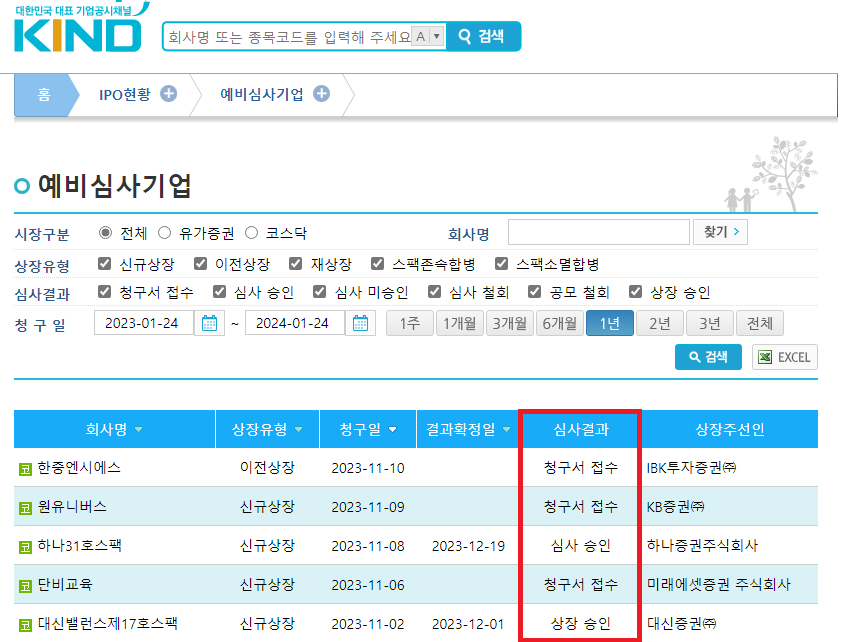Image resolution: width=844 pixels, height=642 pixels.
Task: Toggle the 심사 승인 checkbox
Action: (219, 292)
